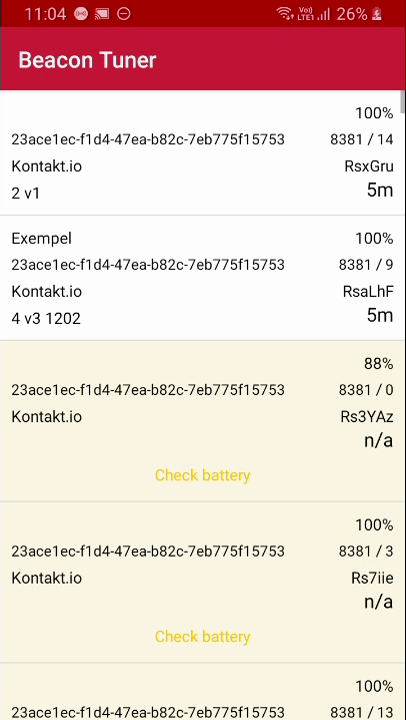Open beacon with major/minor 8381 / 13
Screen dimensions: 406x720
pos(202,692)
